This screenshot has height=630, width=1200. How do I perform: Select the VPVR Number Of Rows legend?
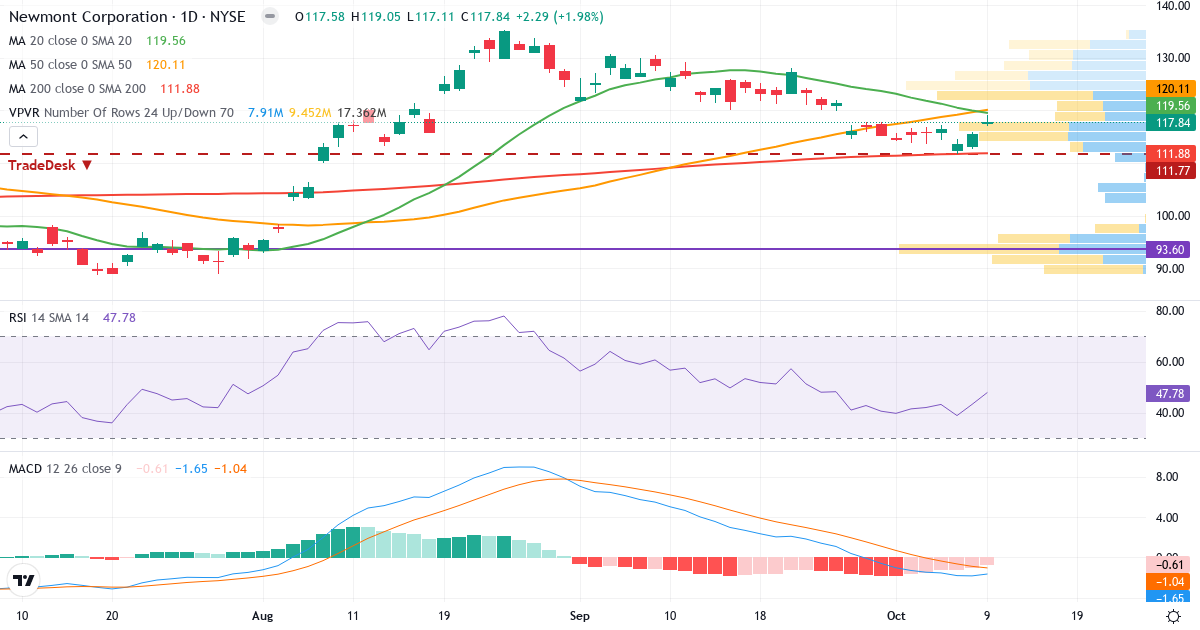(x=121, y=113)
